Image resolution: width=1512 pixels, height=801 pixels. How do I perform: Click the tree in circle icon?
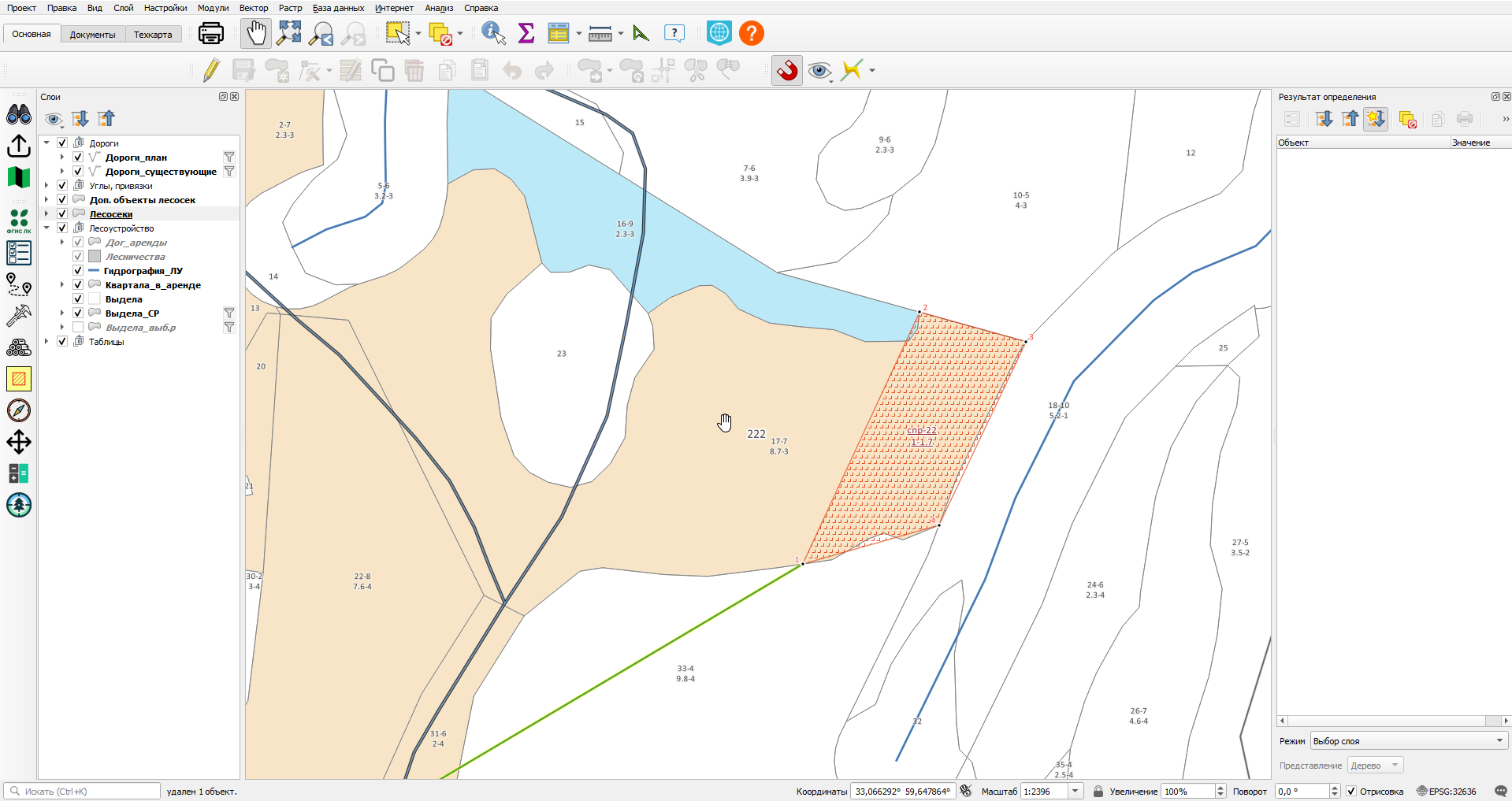coord(19,505)
